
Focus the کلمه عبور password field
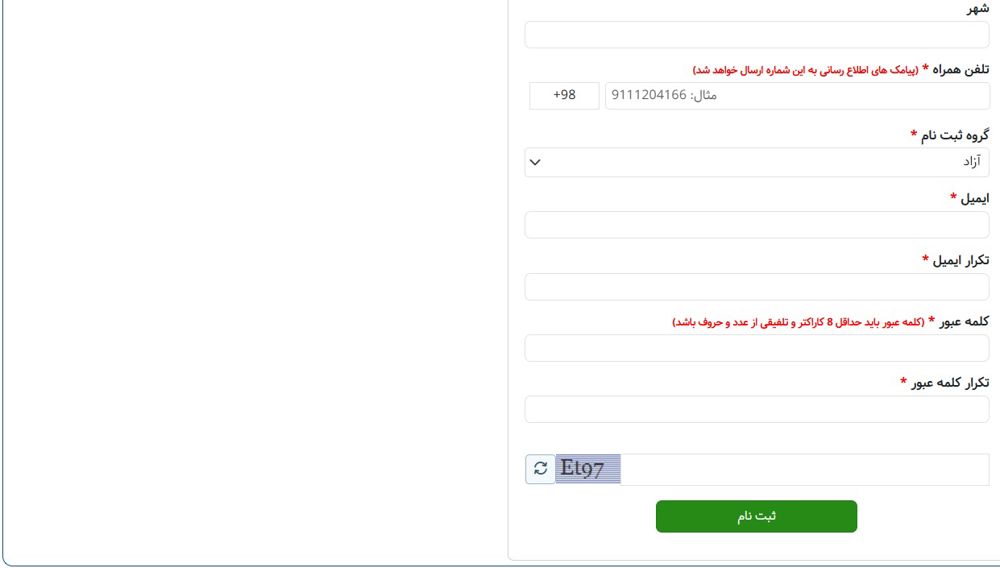[x=757, y=348]
